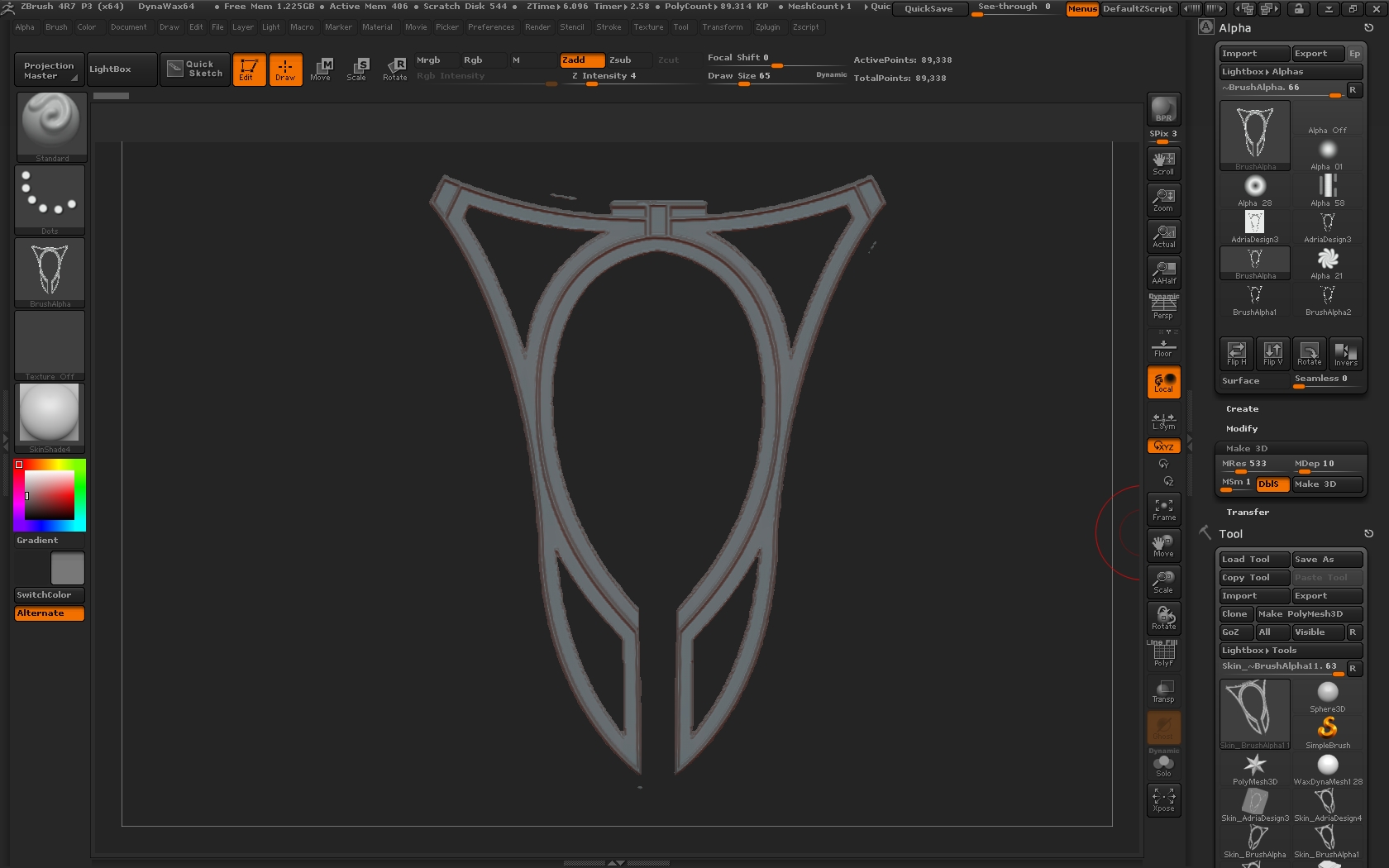Open the Transform menu

(x=722, y=27)
